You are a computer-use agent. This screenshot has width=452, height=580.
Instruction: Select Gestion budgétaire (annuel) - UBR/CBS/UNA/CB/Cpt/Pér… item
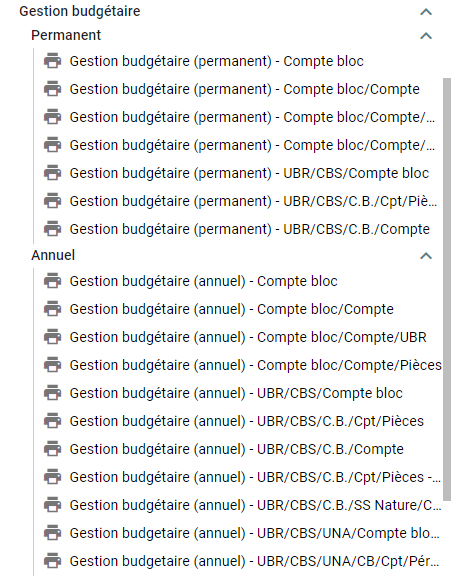tap(254, 561)
